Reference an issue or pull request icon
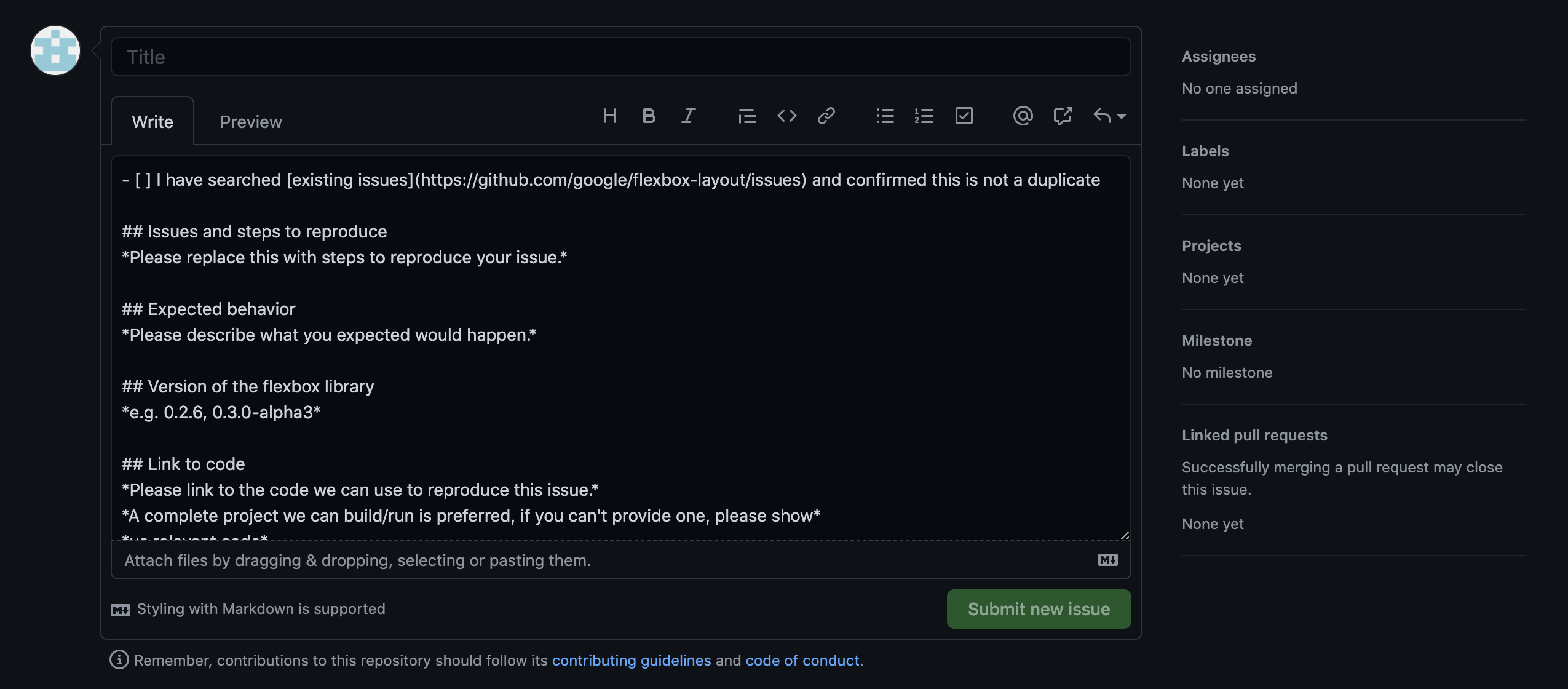Viewport: 1568px width, 689px height. click(1062, 116)
